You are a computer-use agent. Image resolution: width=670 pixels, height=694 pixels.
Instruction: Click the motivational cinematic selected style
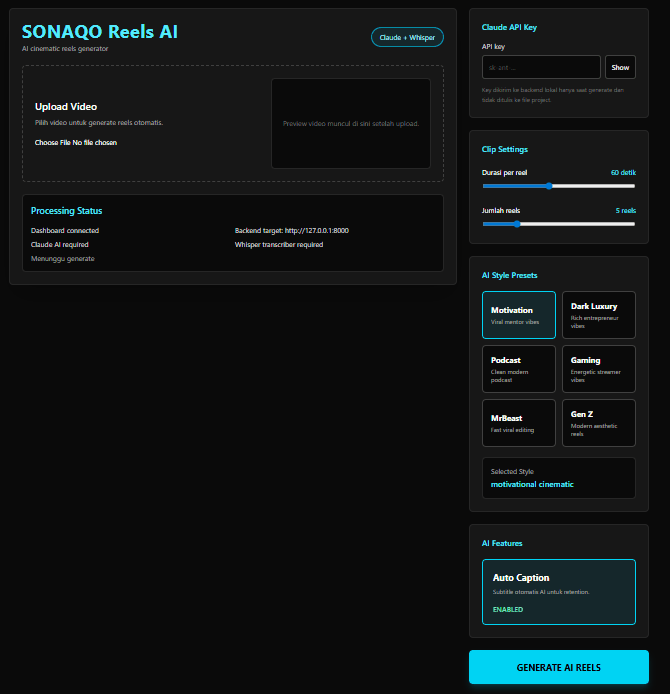pyautogui.click(x=532, y=484)
